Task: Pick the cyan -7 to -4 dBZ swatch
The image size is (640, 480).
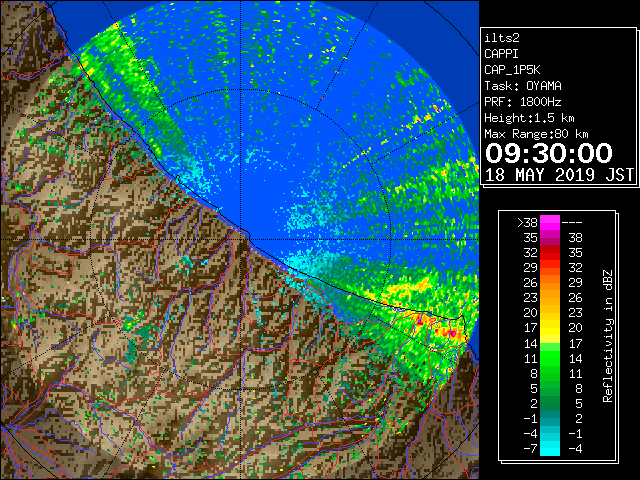Action: 550,449
